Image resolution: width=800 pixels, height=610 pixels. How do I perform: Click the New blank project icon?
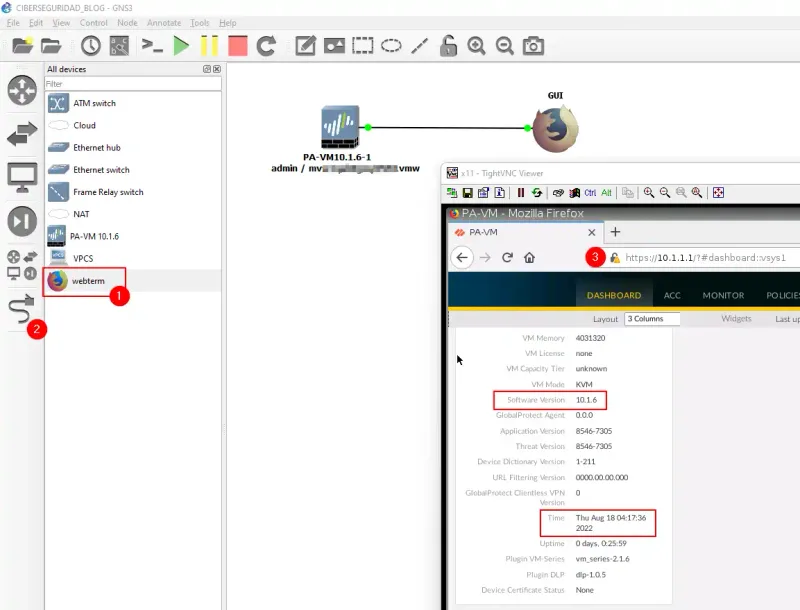coord(22,45)
